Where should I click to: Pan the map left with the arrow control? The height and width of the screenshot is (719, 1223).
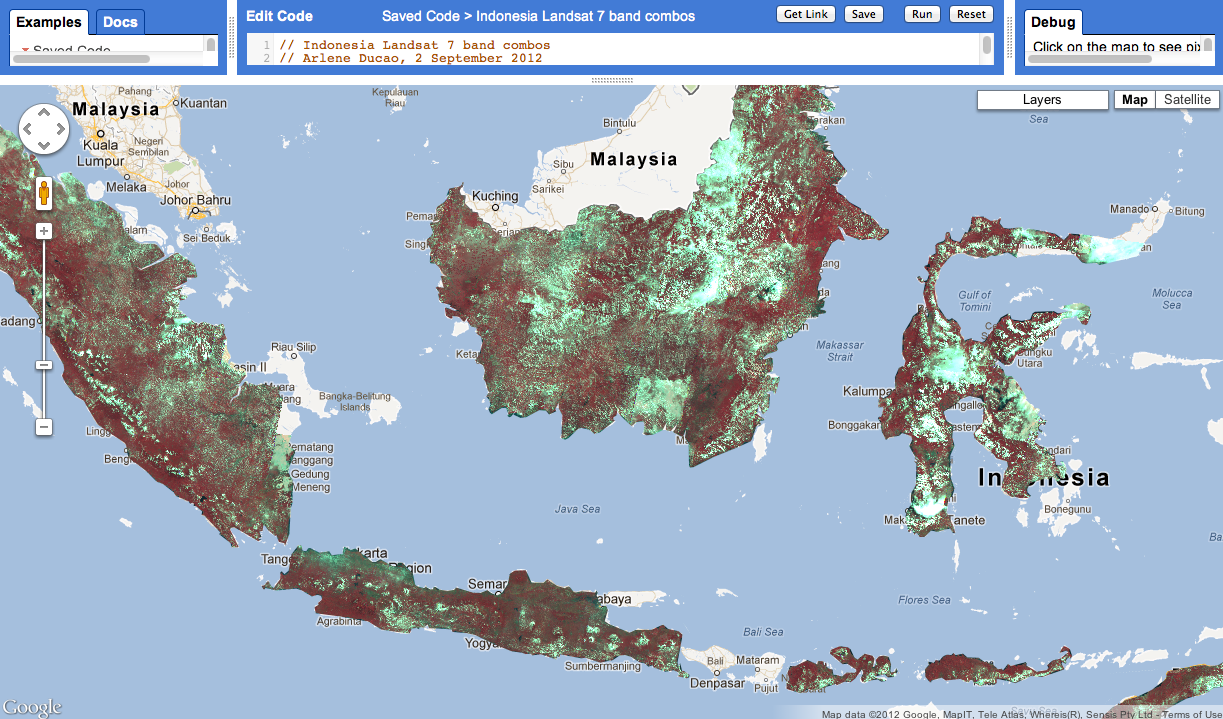click(x=28, y=128)
